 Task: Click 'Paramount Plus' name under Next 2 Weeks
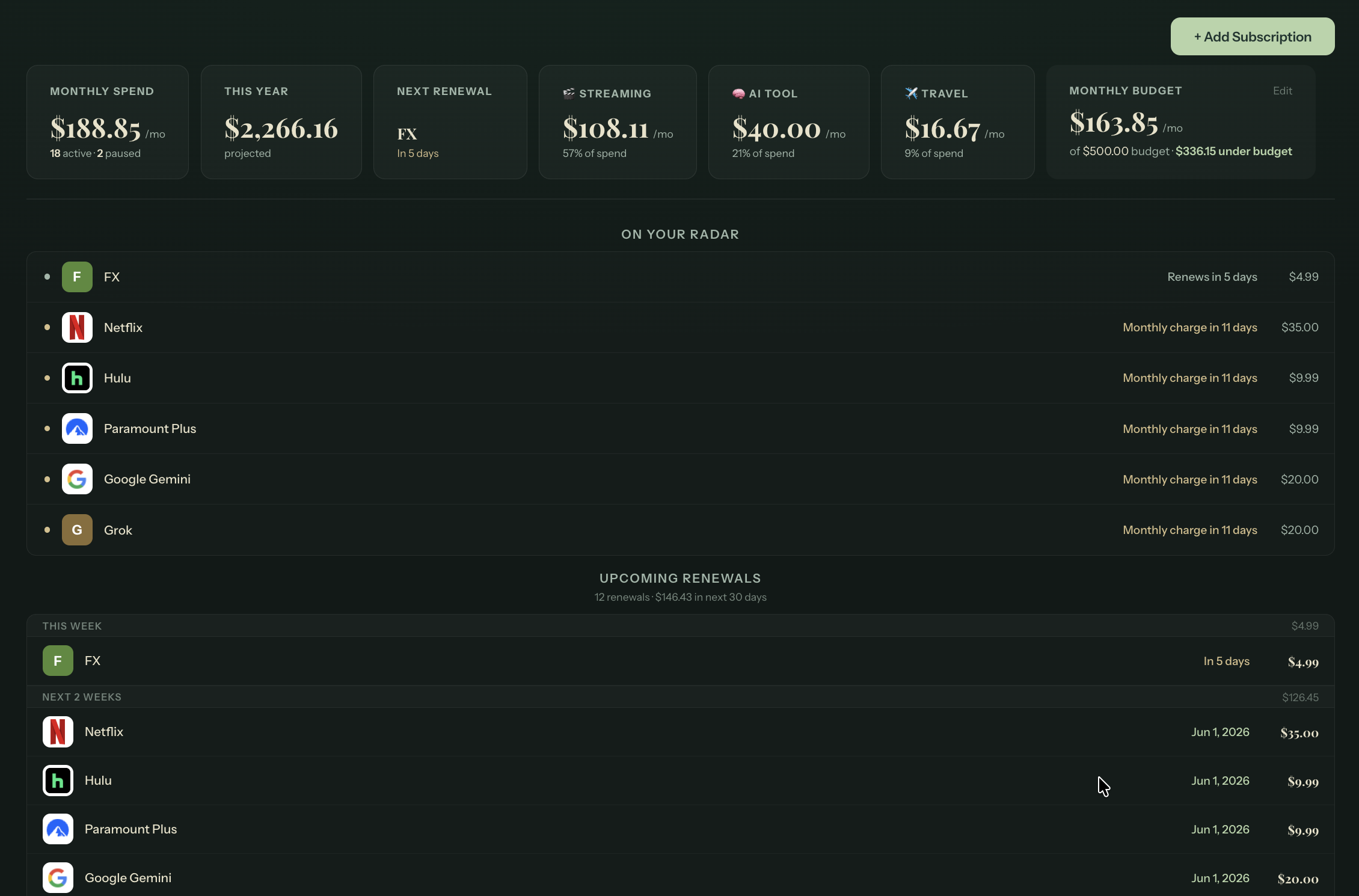tap(130, 829)
